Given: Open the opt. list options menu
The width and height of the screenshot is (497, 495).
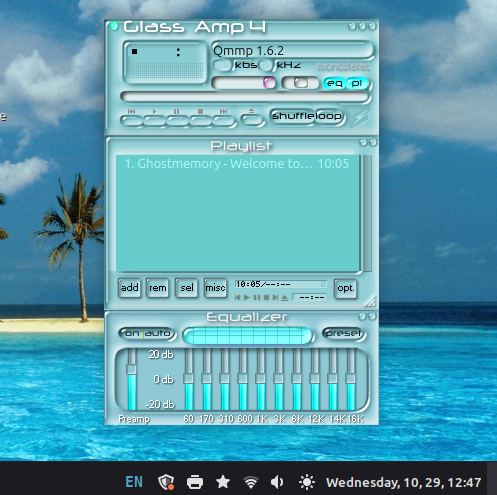Looking at the screenshot, I should [345, 288].
